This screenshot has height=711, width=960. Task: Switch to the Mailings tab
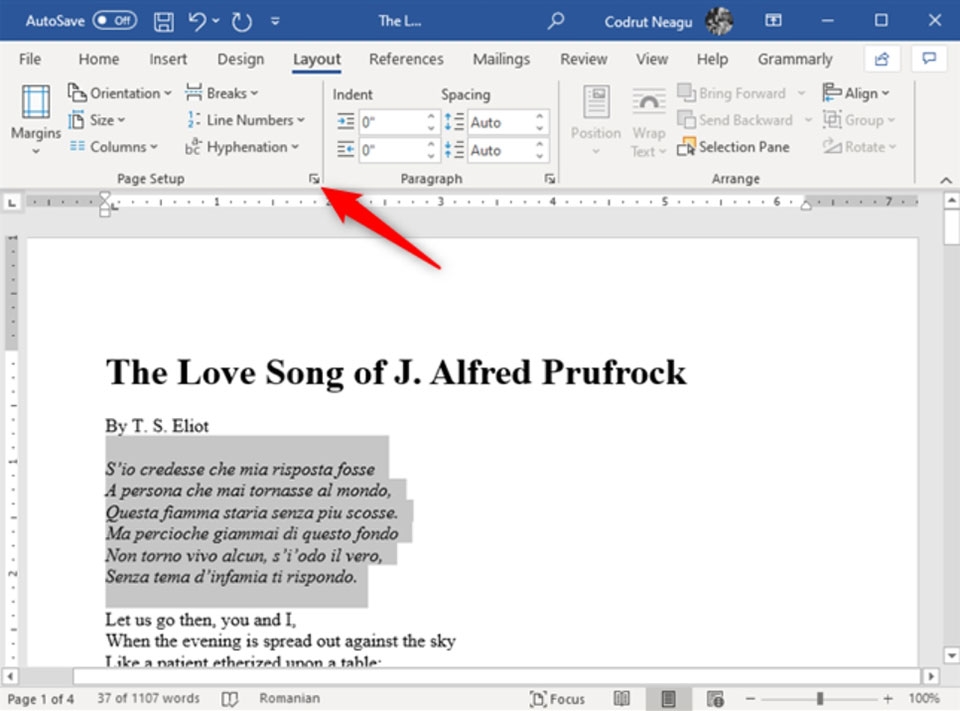tap(501, 59)
